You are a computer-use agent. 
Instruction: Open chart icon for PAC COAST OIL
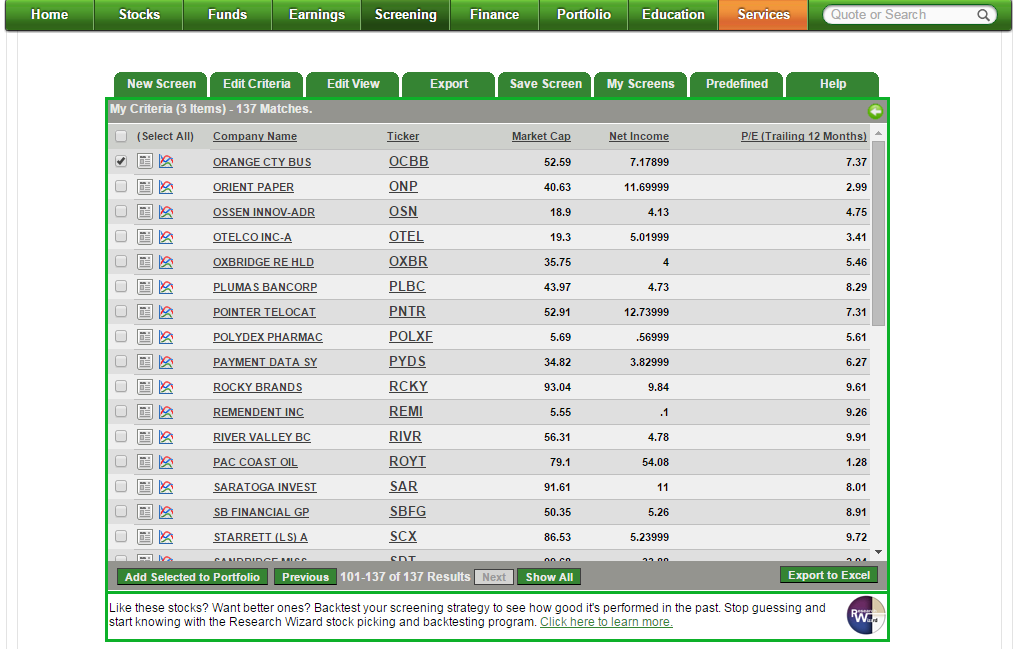click(166, 461)
